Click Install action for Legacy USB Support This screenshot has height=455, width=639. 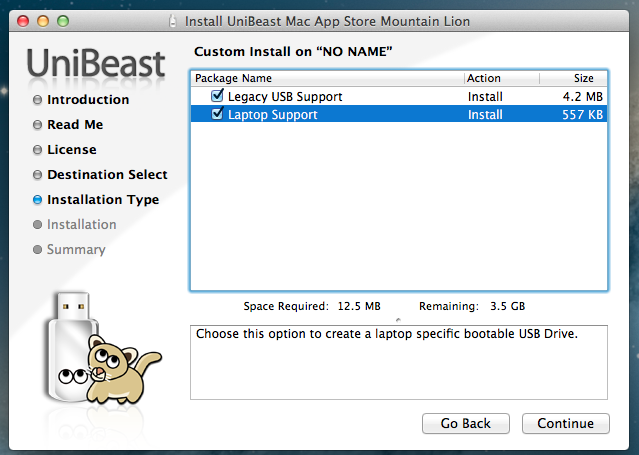(x=485, y=97)
